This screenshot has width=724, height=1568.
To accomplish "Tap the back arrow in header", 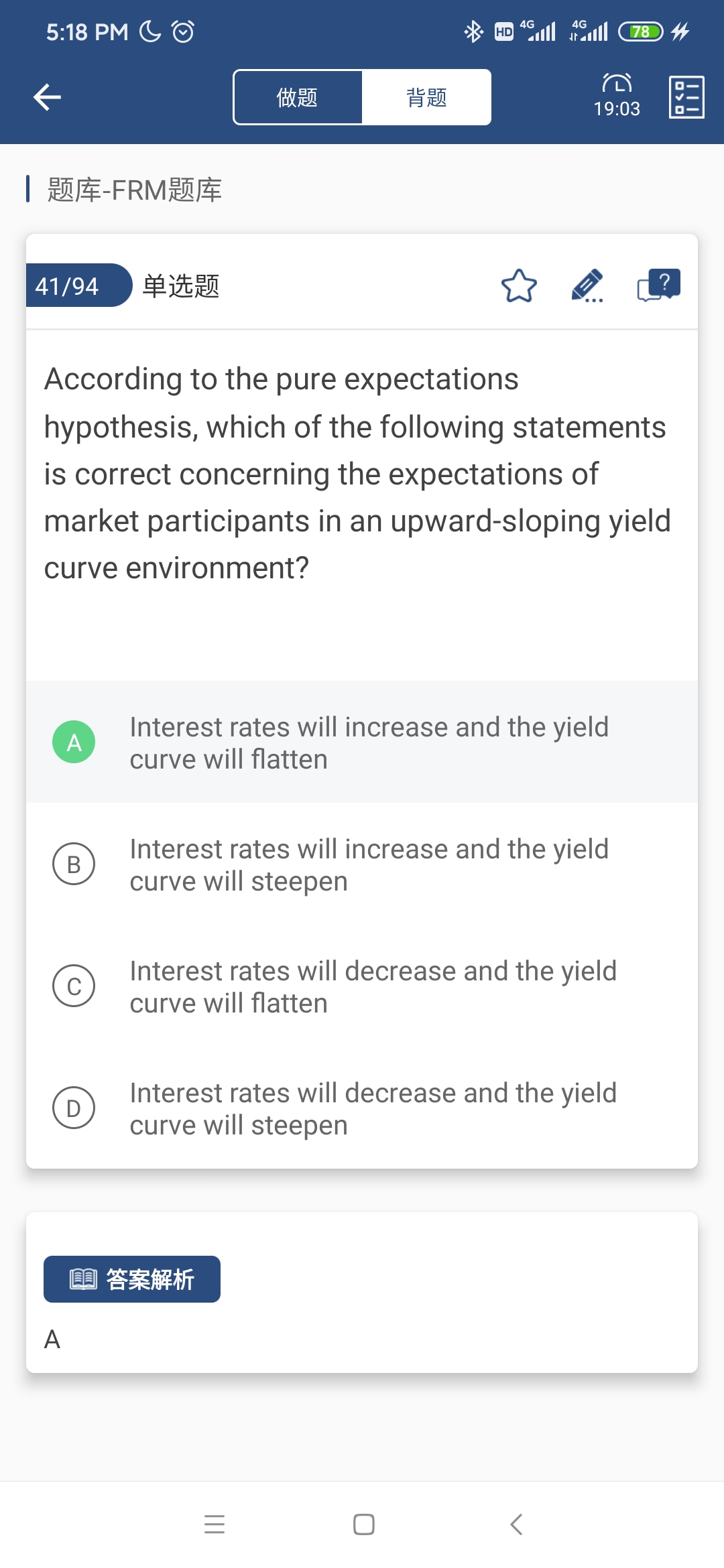I will pyautogui.click(x=47, y=97).
